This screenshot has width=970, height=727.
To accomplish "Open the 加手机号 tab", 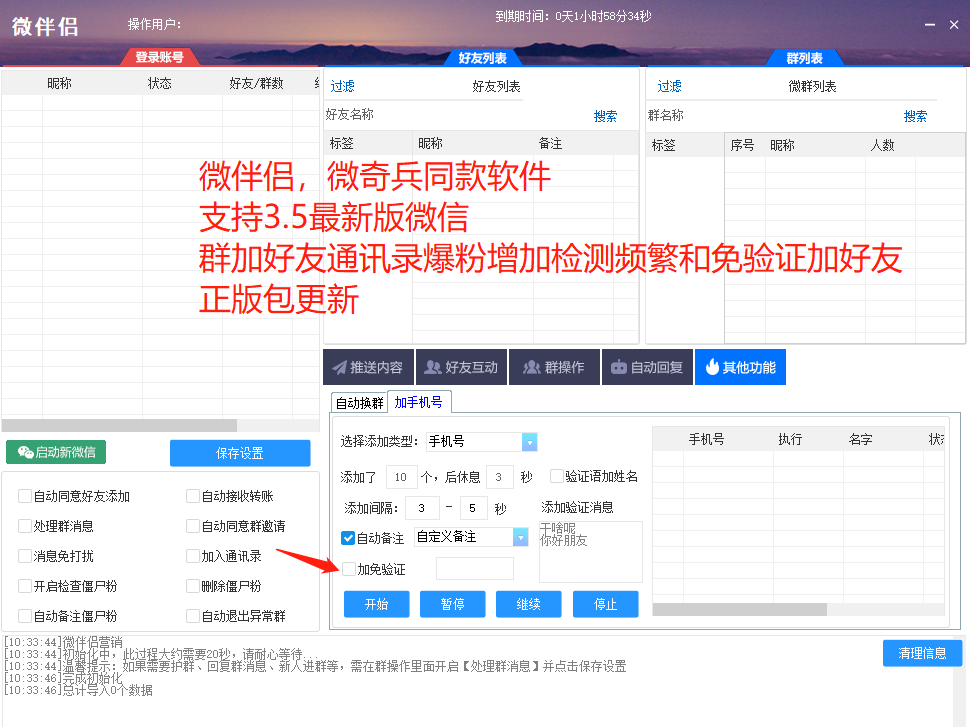I will 419,402.
